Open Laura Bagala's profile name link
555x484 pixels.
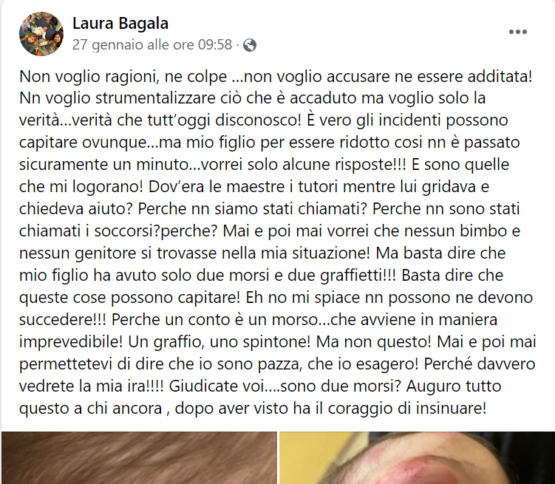point(120,24)
